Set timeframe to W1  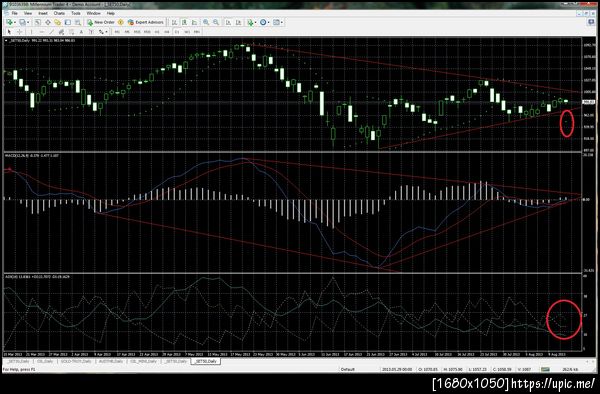pyautogui.click(x=187, y=32)
